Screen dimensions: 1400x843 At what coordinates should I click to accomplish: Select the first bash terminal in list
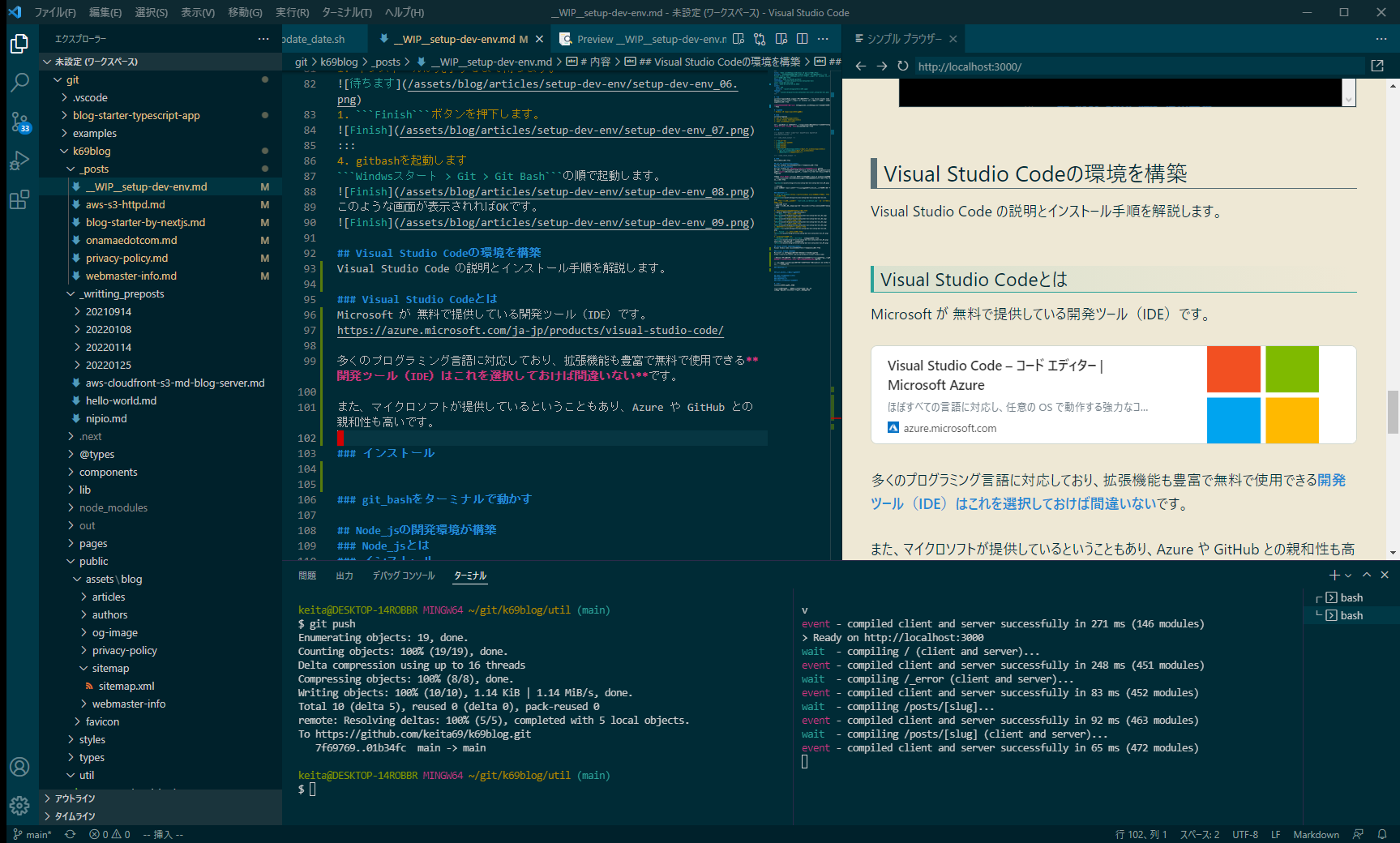click(1351, 597)
